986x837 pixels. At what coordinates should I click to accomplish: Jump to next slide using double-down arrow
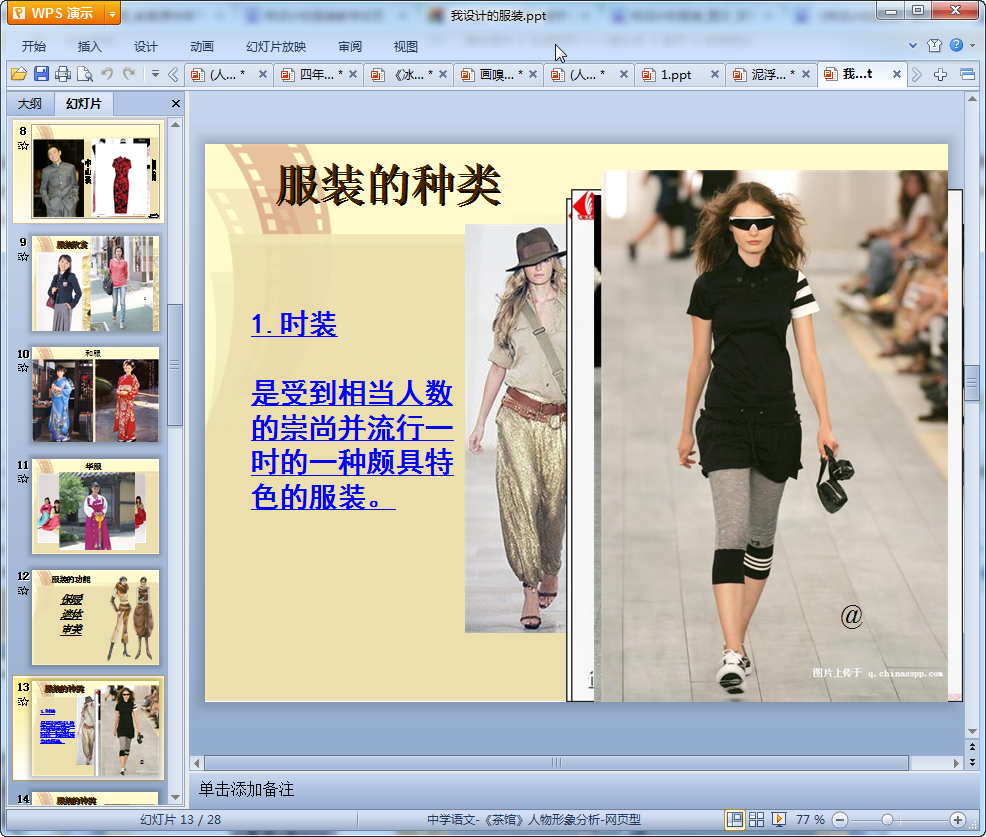(x=972, y=762)
